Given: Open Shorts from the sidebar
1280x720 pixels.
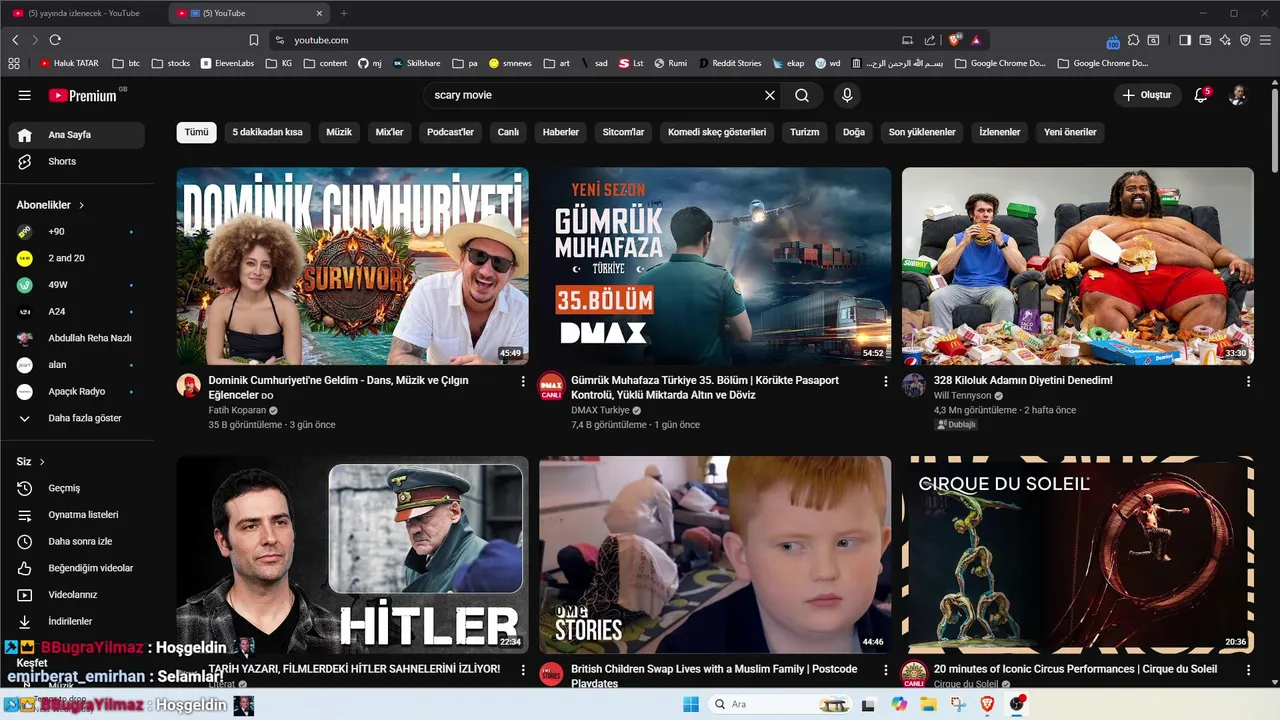Looking at the screenshot, I should (77, 161).
